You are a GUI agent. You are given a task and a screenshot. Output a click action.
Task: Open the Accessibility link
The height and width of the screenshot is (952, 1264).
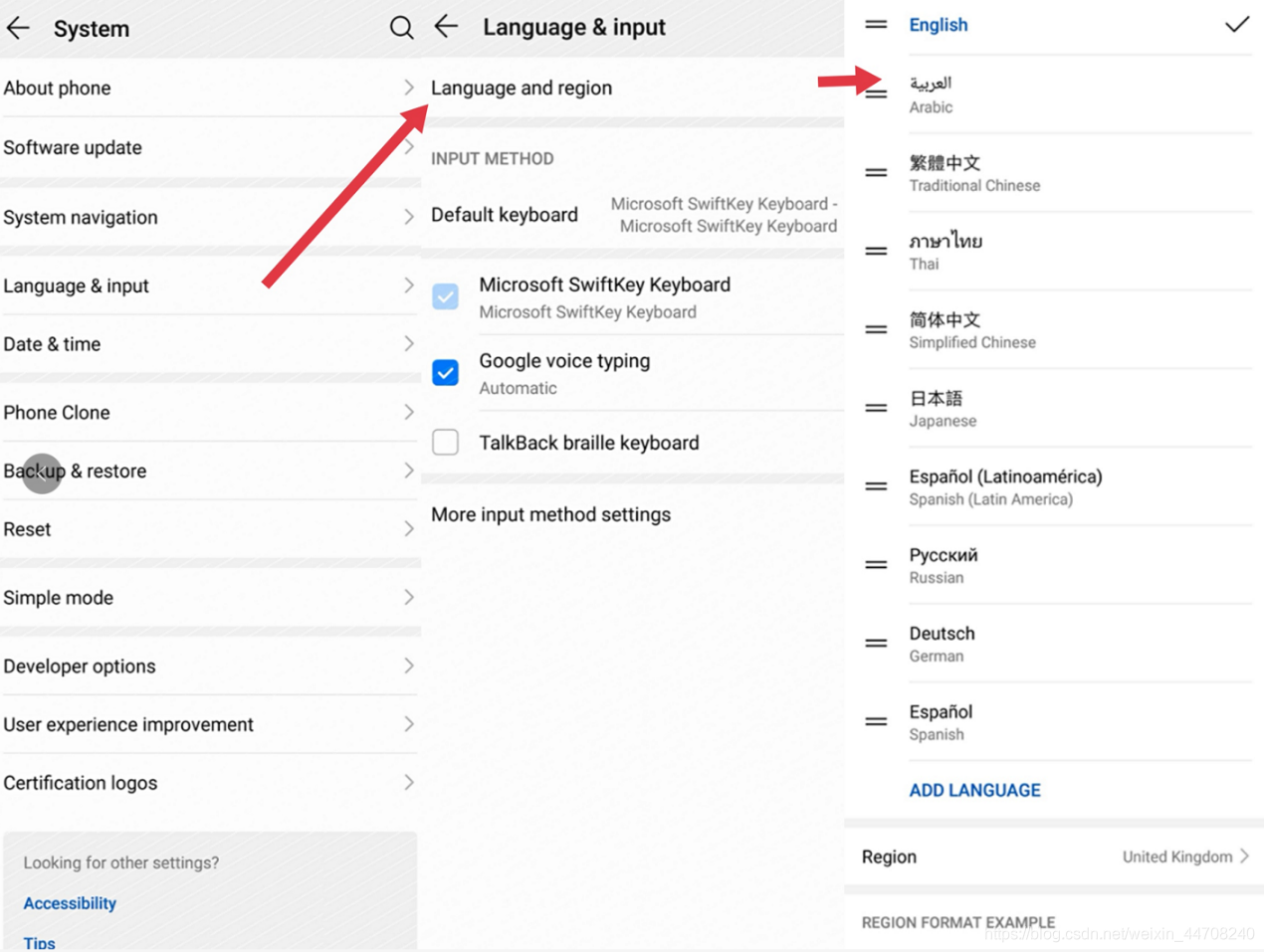point(70,903)
